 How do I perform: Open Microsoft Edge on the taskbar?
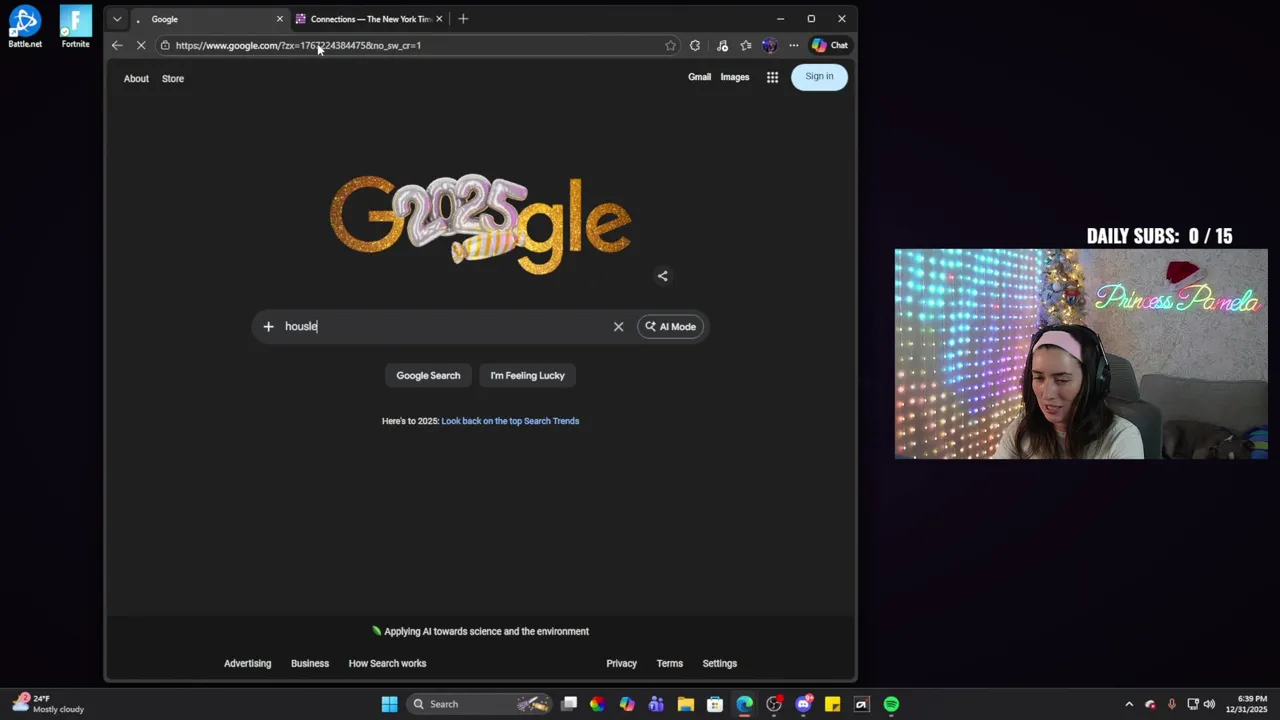[x=745, y=704]
